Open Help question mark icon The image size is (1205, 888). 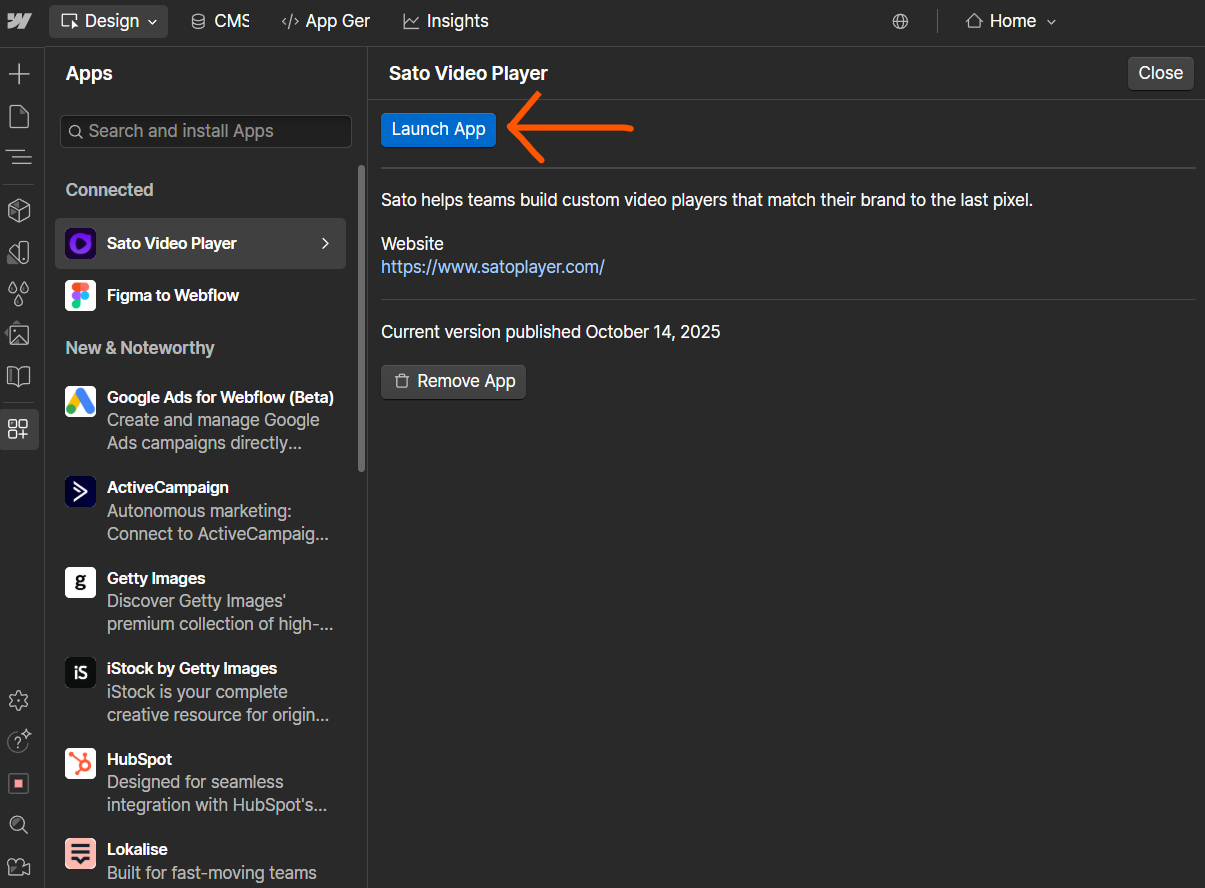pyautogui.click(x=19, y=741)
